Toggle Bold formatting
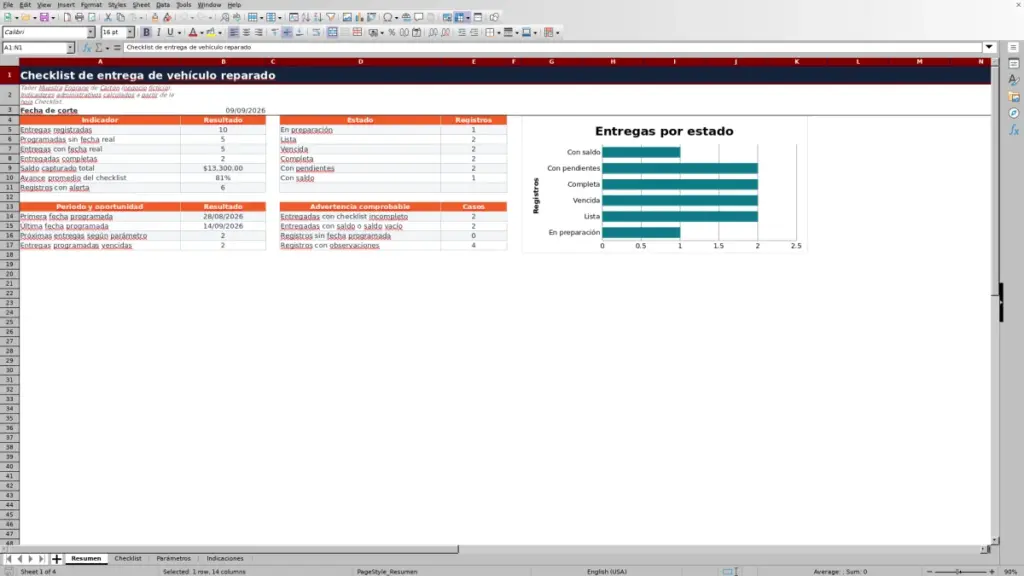The height and width of the screenshot is (576, 1024). (146, 33)
